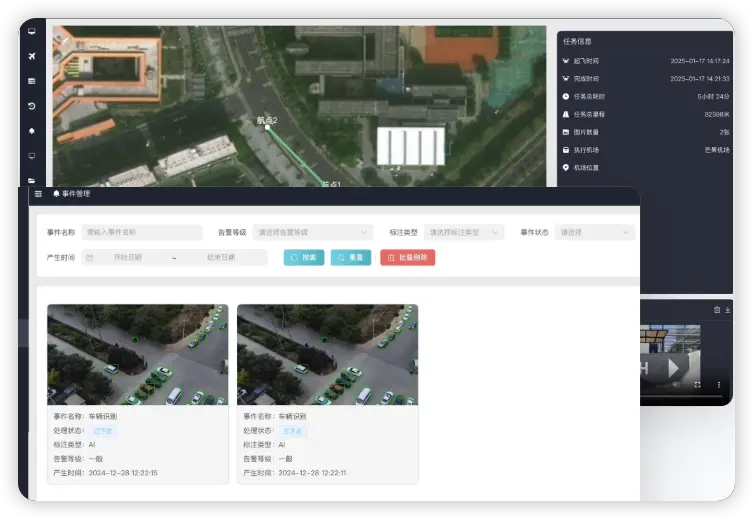The height and width of the screenshot is (519, 753).
Task: Click the 重置 reset button
Action: [351, 257]
